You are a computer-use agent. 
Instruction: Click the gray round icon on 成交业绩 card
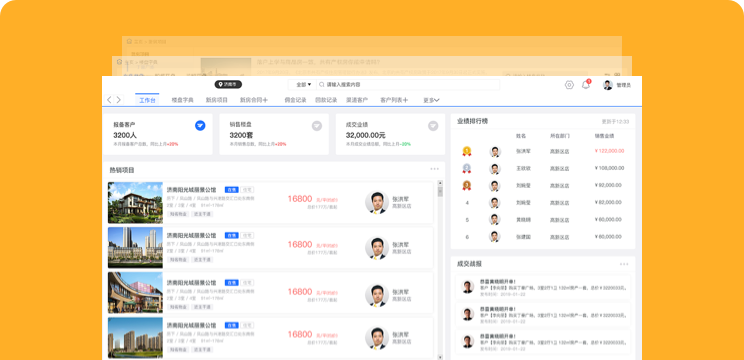tap(433, 126)
